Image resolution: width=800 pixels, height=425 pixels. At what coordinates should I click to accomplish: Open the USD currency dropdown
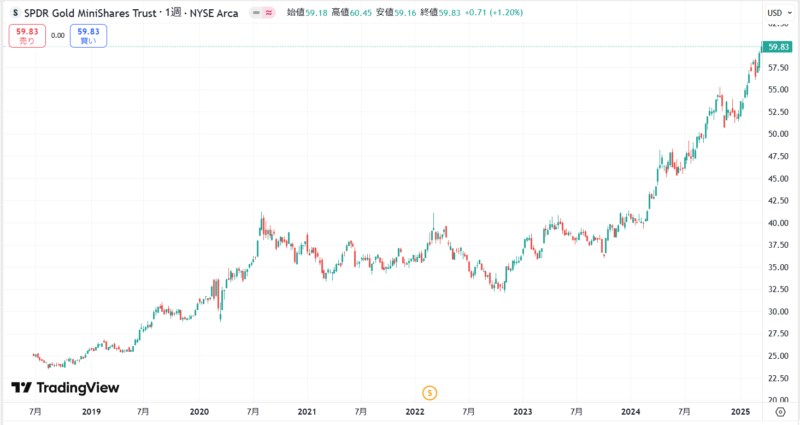[779, 13]
